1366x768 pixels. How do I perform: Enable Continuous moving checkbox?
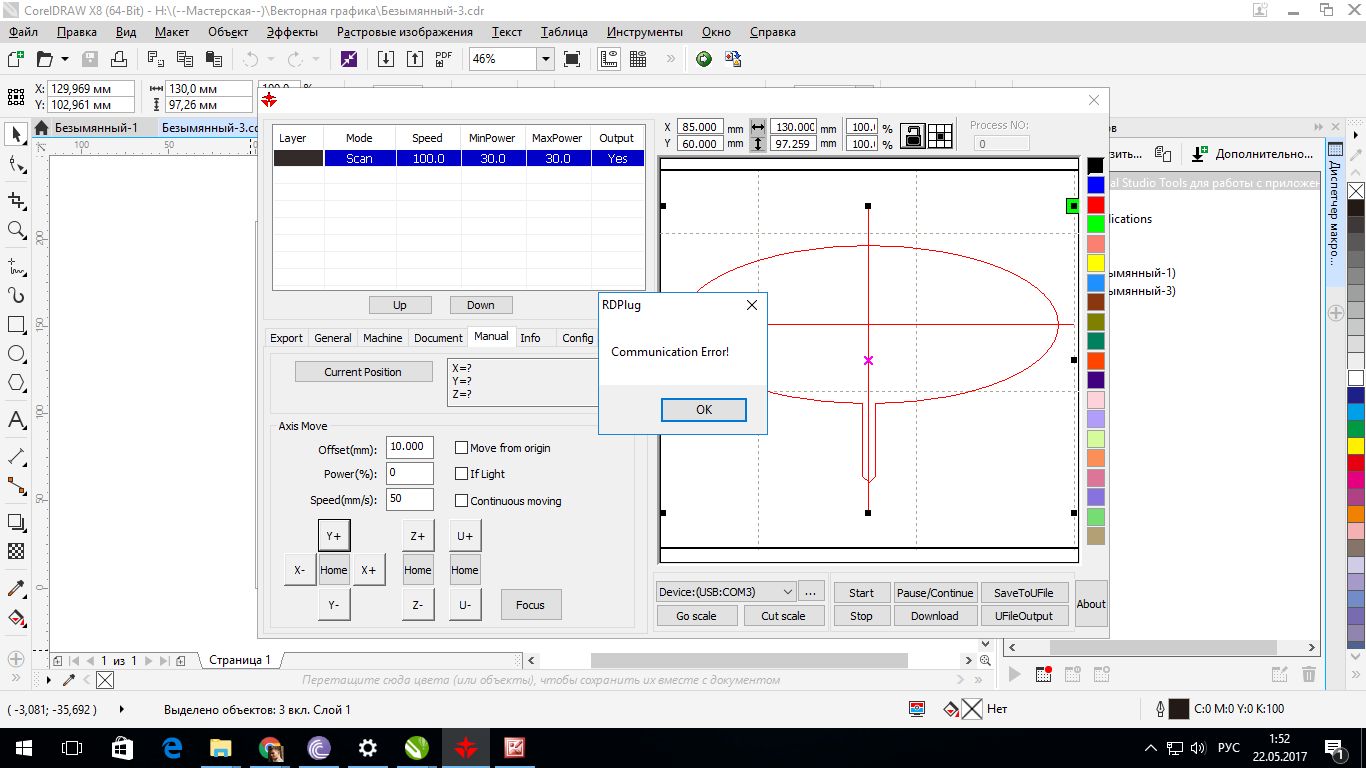click(x=461, y=501)
